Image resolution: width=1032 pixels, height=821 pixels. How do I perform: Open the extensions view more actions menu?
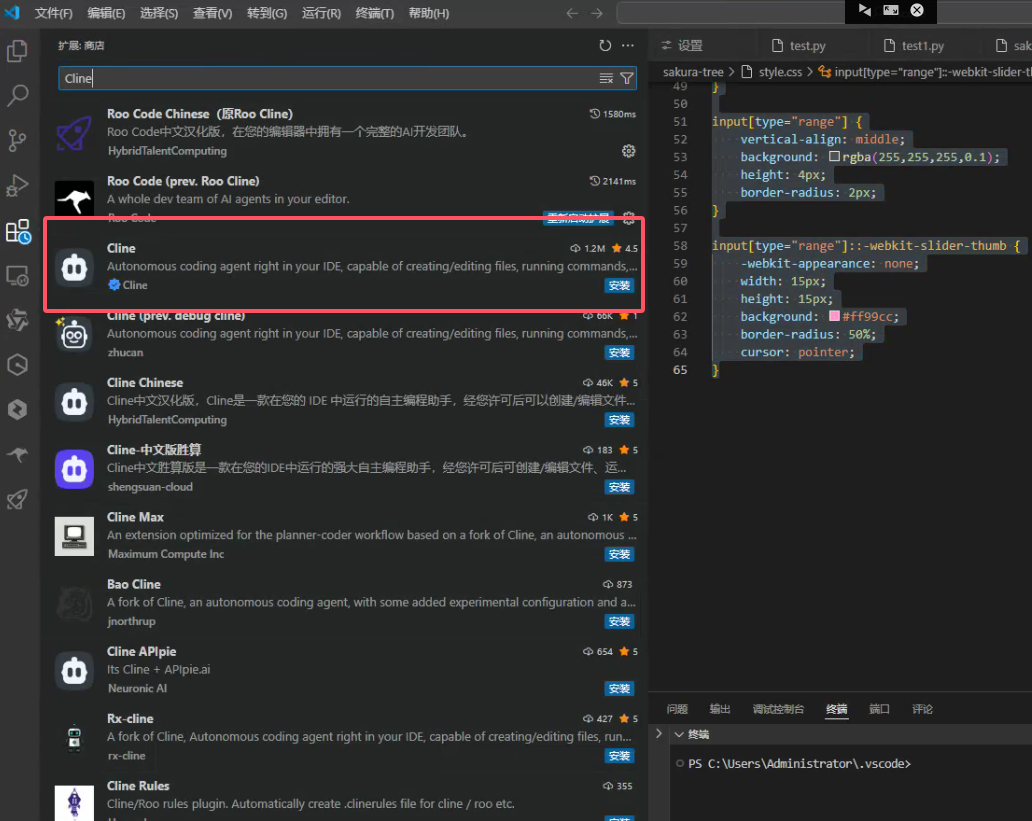628,45
